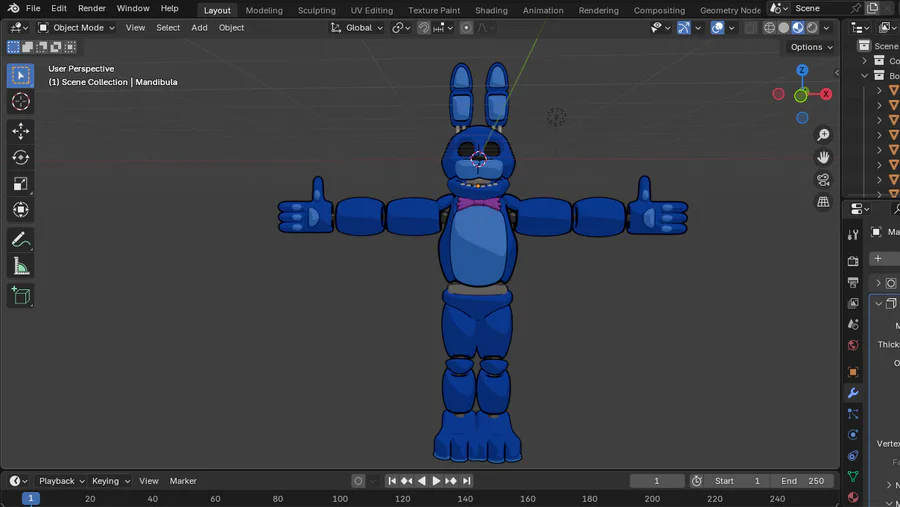Open the editor type dropdown in viewport
Image resolution: width=900 pixels, height=507 pixels.
19,28
